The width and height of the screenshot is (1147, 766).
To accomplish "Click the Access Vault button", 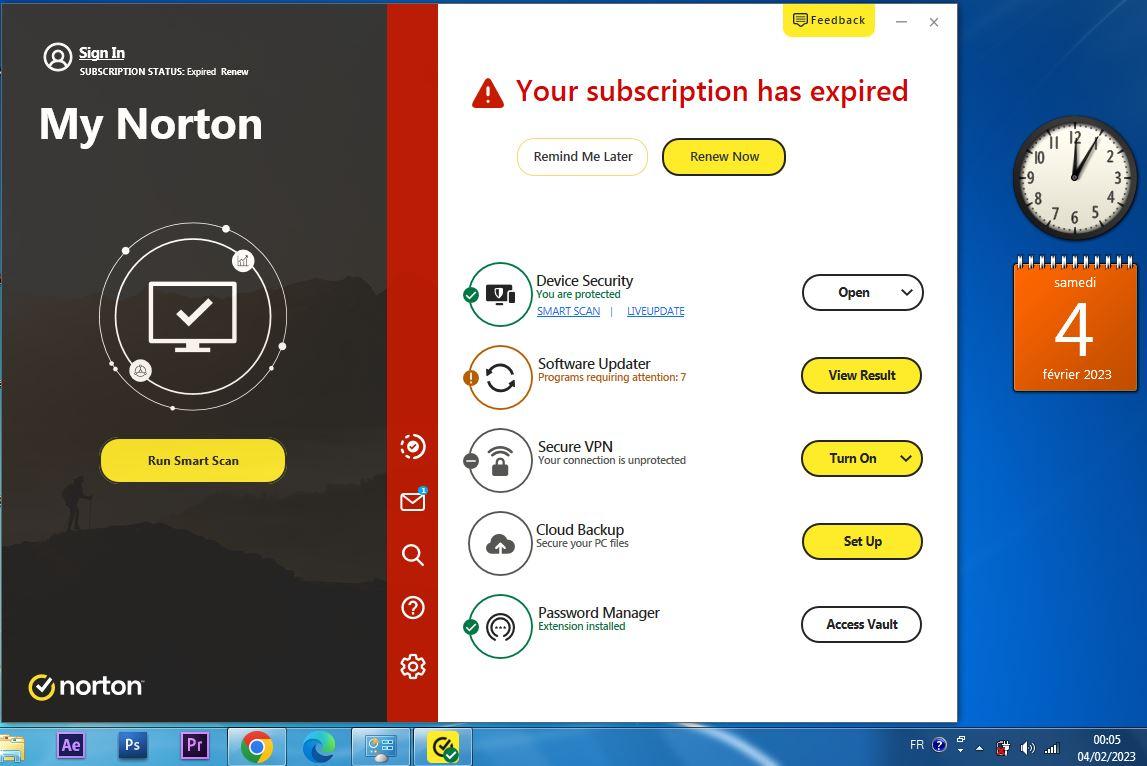I will click(862, 624).
